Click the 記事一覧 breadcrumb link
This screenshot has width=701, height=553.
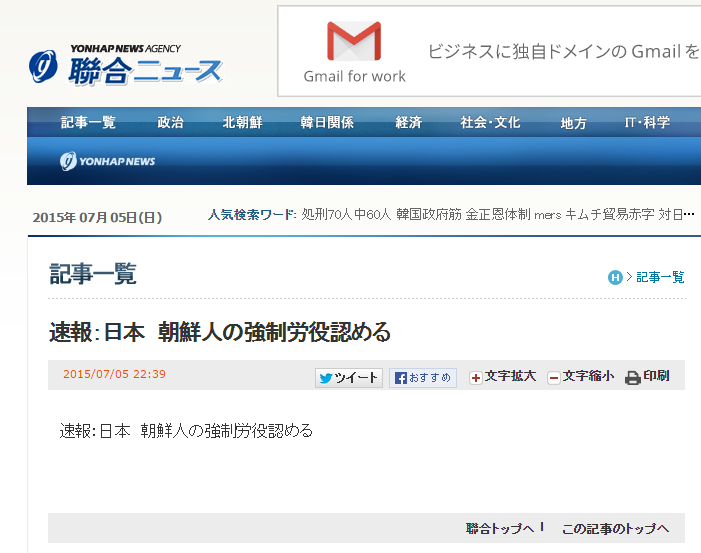tap(660, 277)
